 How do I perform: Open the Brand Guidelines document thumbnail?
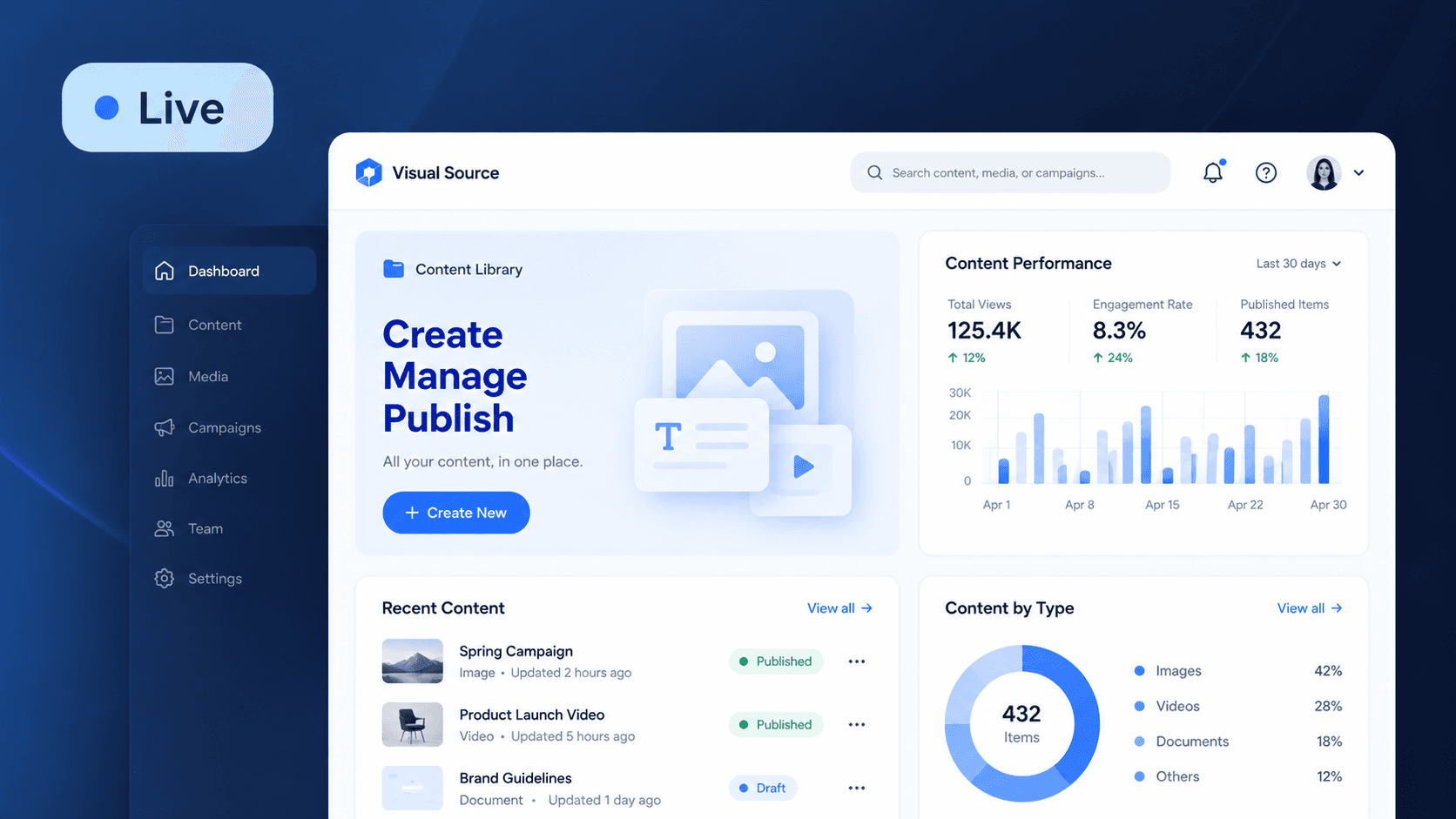(413, 788)
